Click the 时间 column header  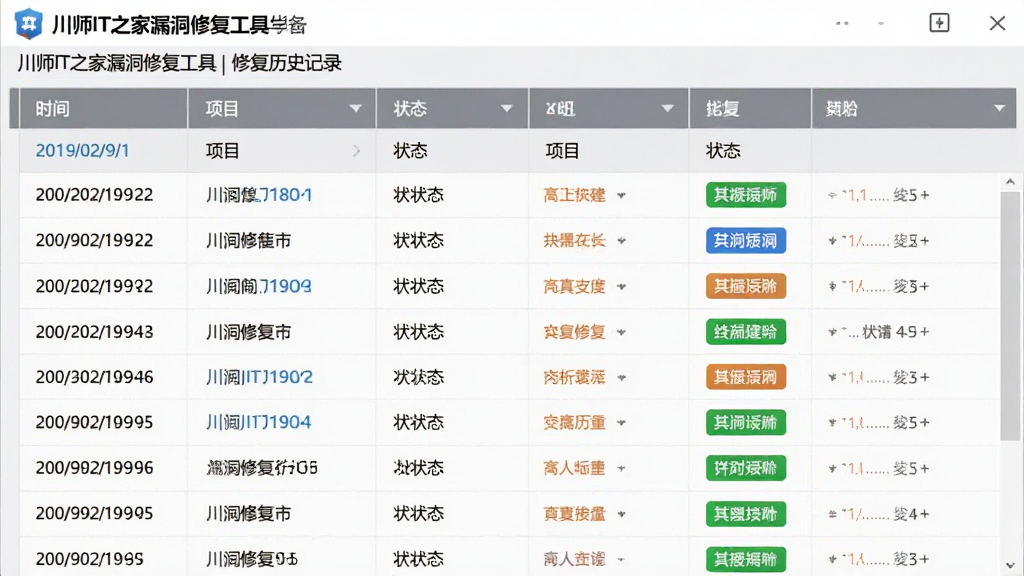103,108
